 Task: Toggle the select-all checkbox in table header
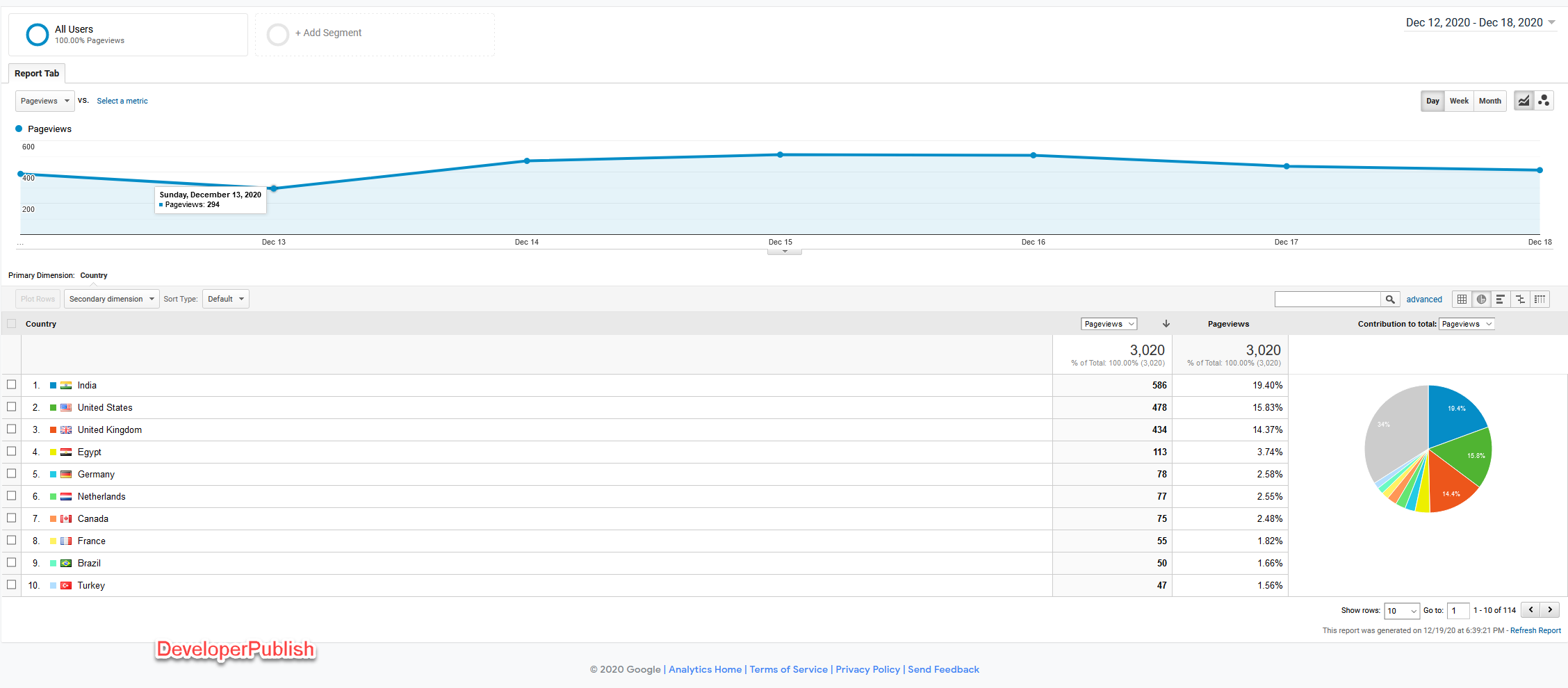coord(11,323)
